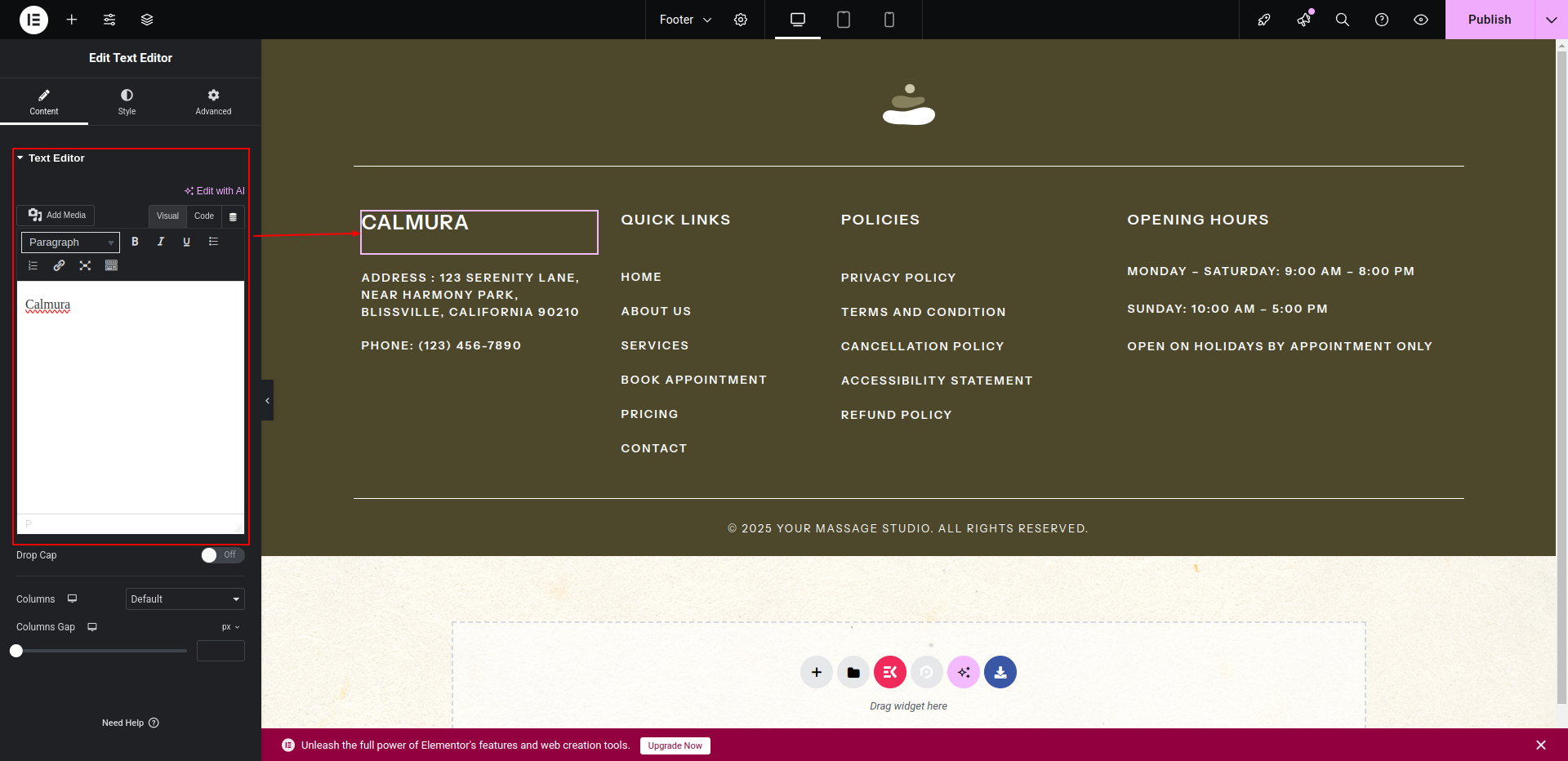Open the Elementor logo menu

[33, 20]
